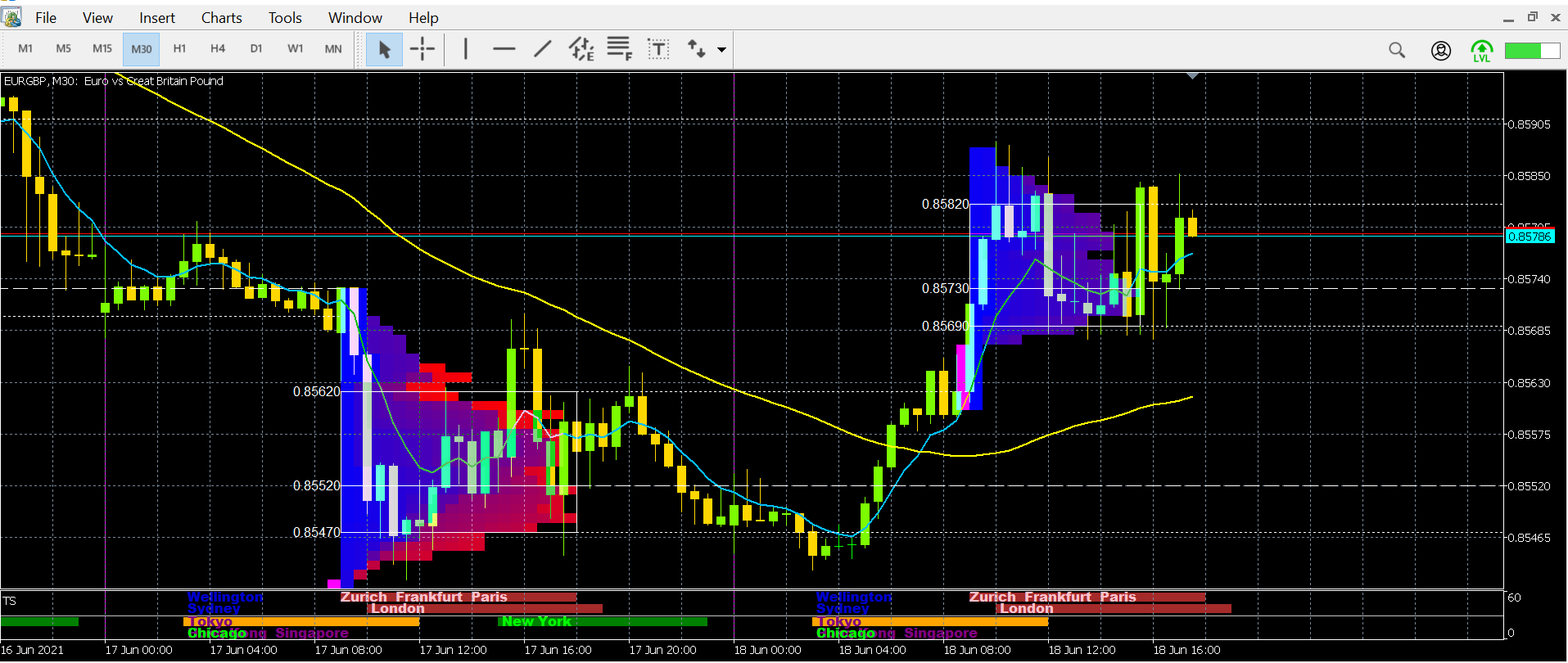This screenshot has height=663, width=1568.
Task: Click the 0.85905 price axis label
Action: click(1530, 124)
